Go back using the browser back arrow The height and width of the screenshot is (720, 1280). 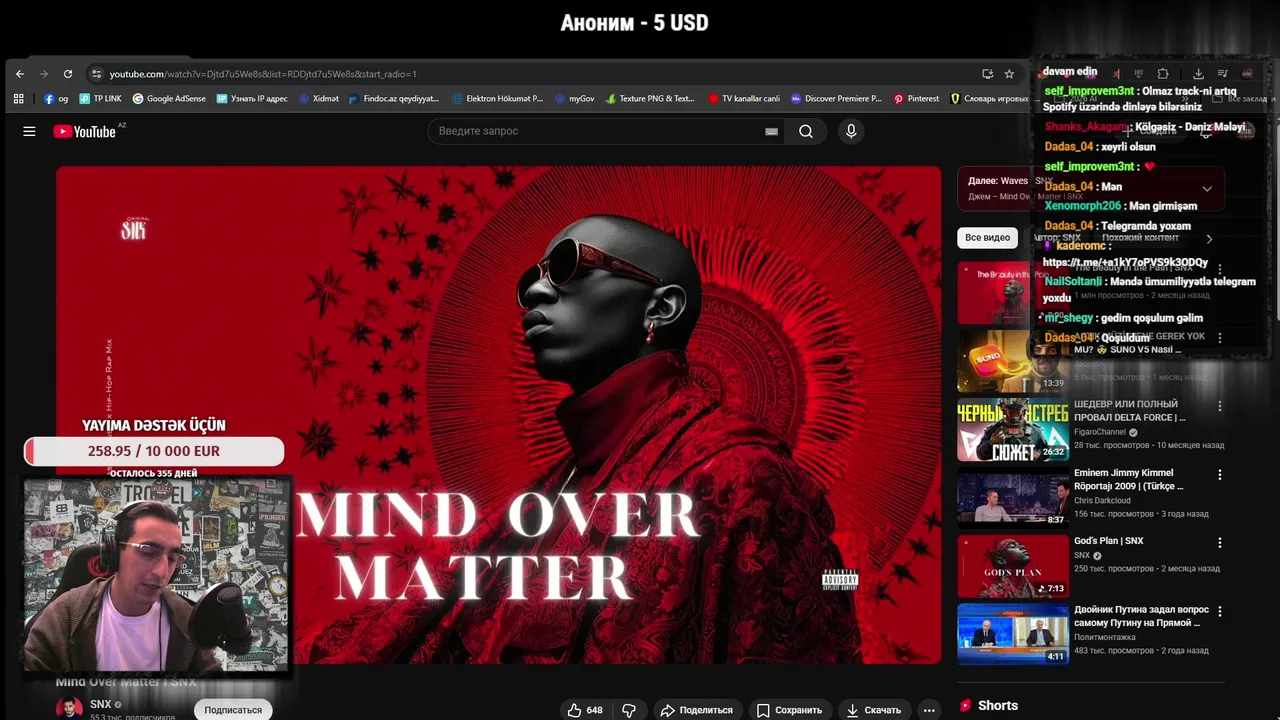point(20,74)
